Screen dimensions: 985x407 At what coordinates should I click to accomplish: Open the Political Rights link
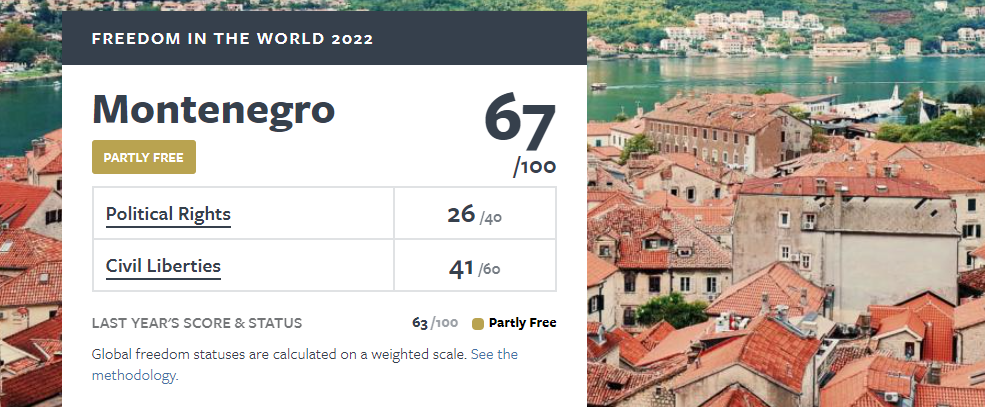(168, 214)
